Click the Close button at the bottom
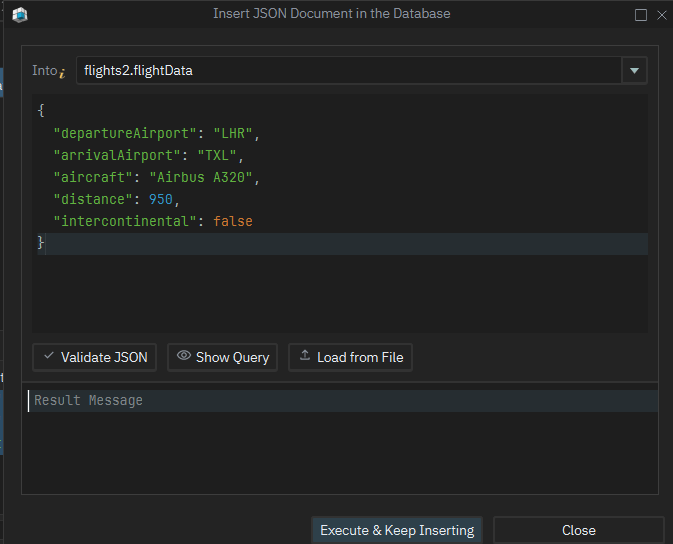The width and height of the screenshot is (673, 544). [579, 530]
